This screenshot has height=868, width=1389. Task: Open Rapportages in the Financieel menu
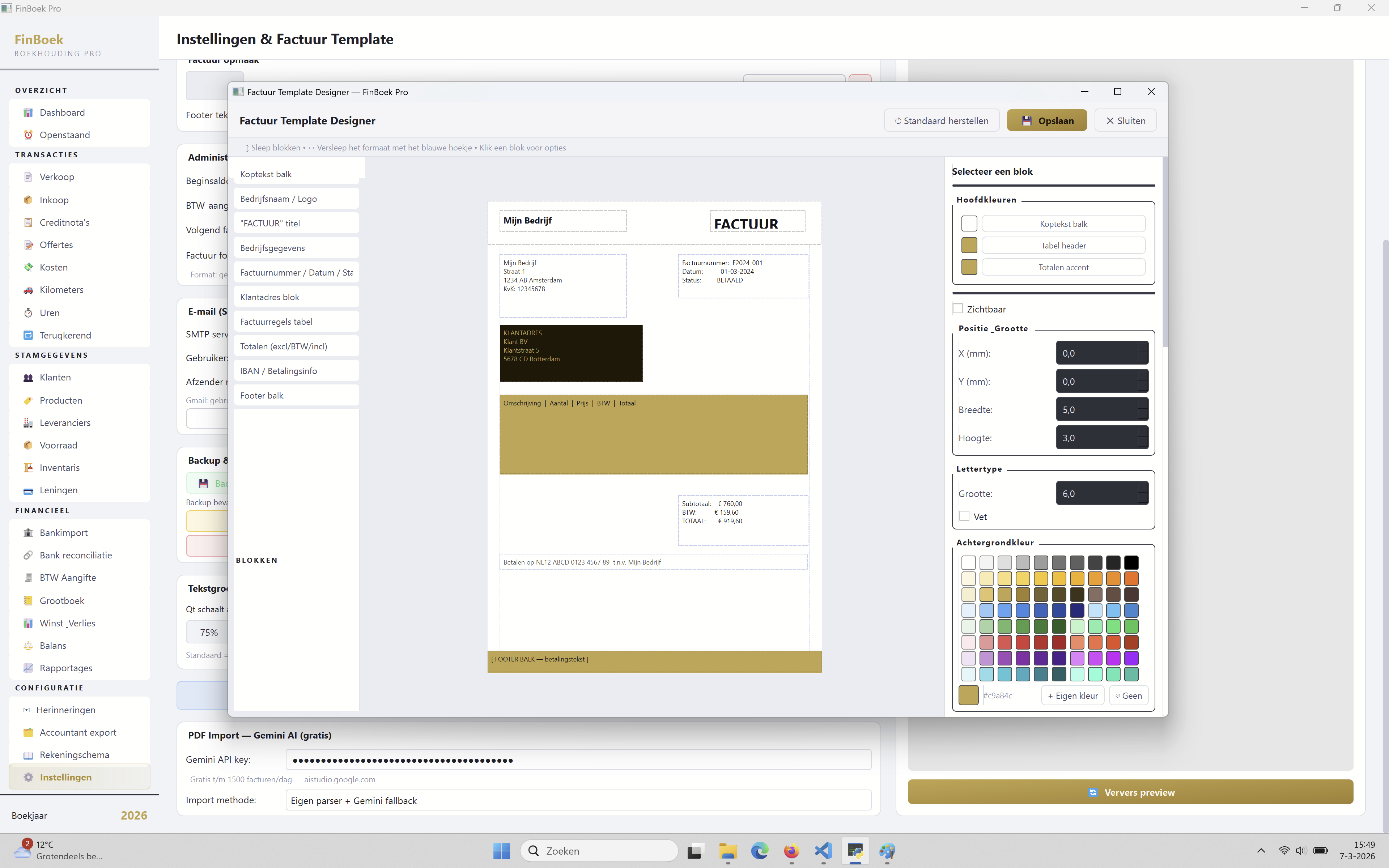(28, 668)
